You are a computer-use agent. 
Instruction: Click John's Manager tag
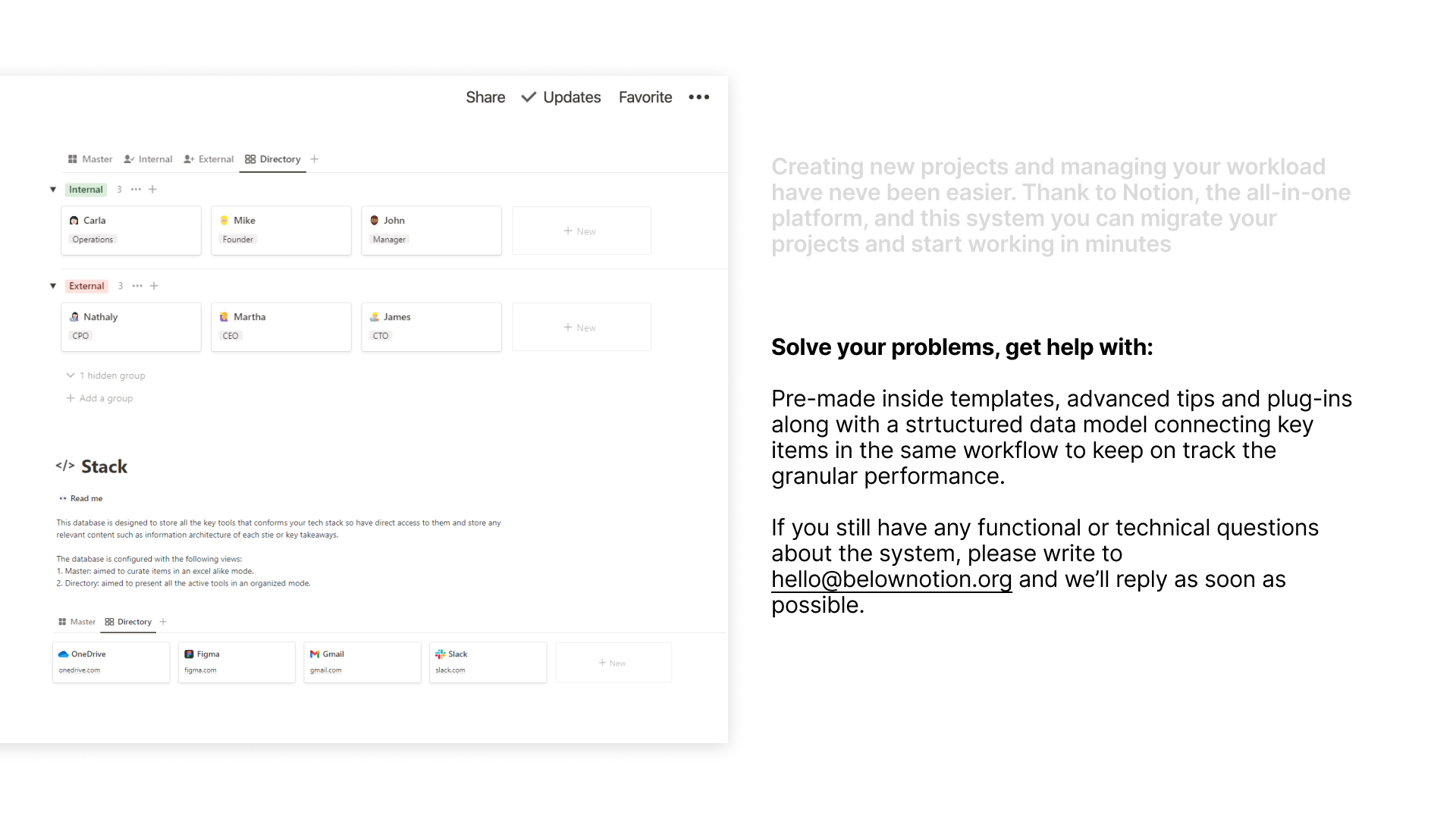click(x=389, y=240)
